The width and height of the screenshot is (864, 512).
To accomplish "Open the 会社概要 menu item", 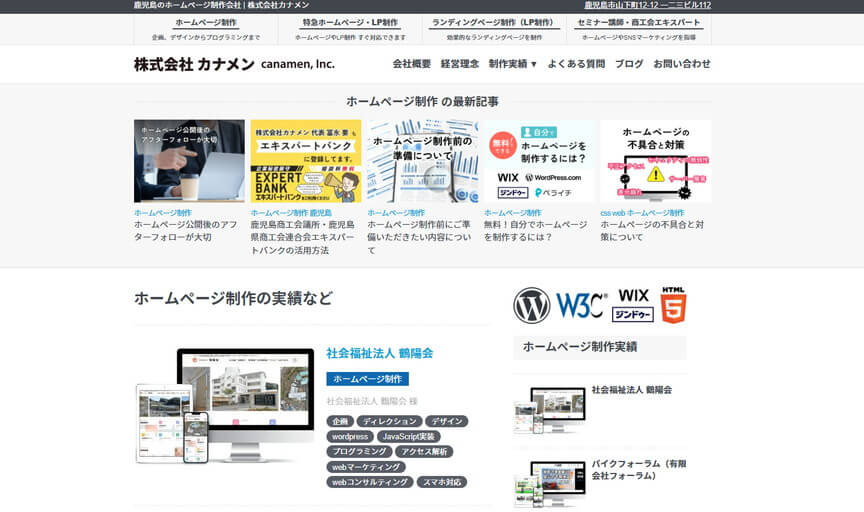I will (412, 64).
